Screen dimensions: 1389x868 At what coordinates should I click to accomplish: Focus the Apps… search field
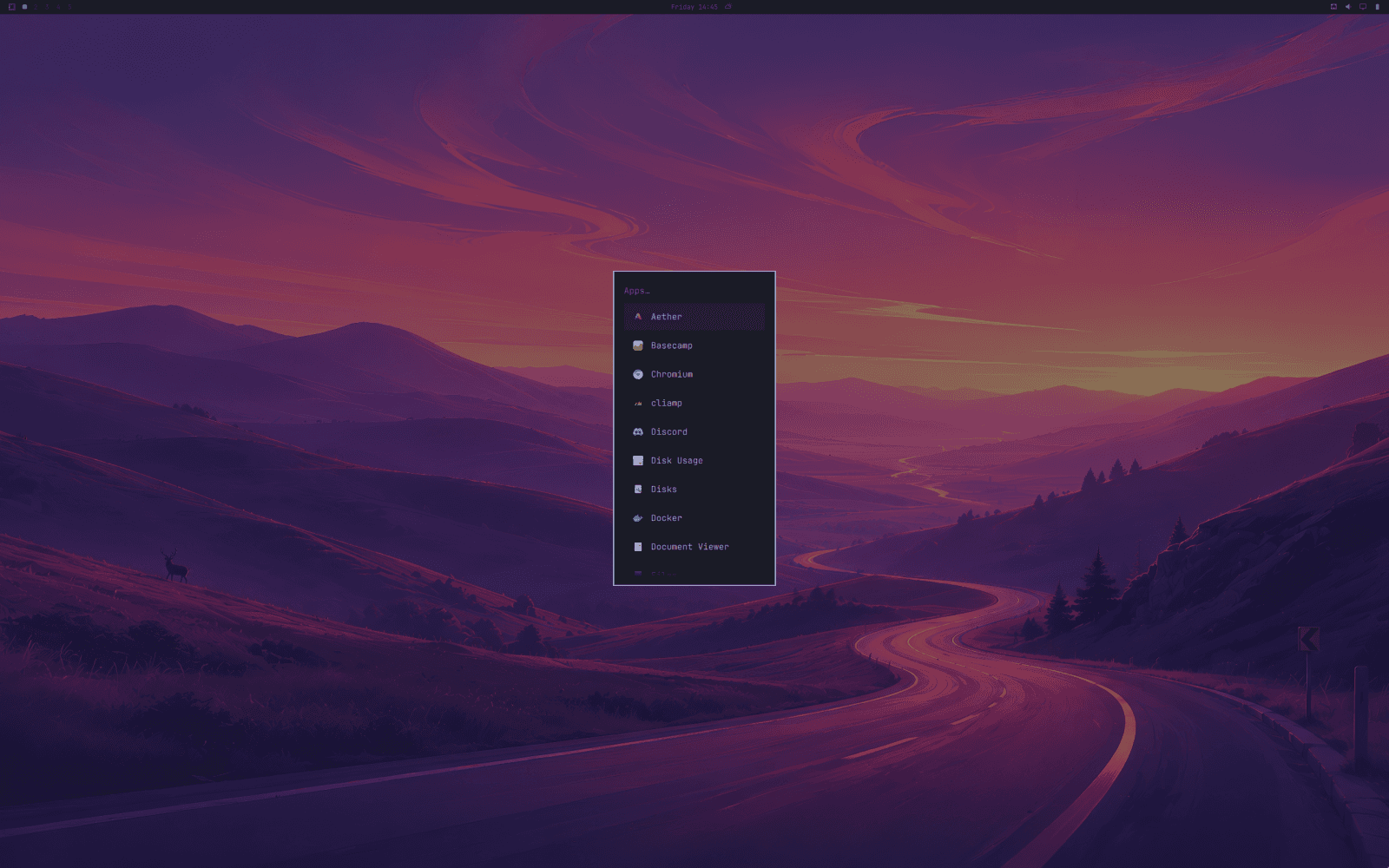pos(694,291)
